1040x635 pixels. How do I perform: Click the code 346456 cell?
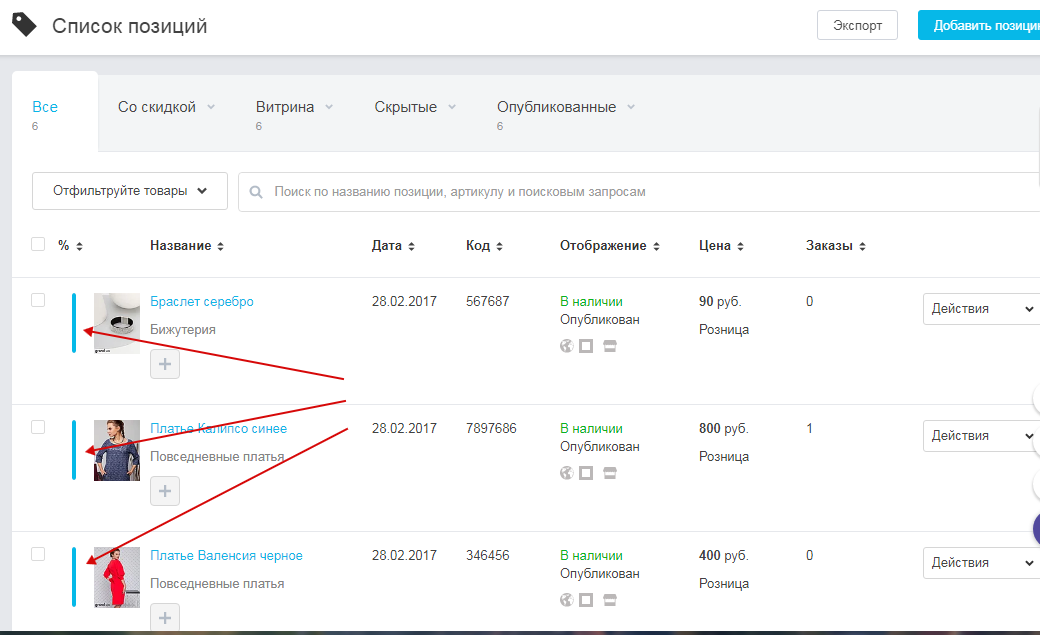point(488,555)
